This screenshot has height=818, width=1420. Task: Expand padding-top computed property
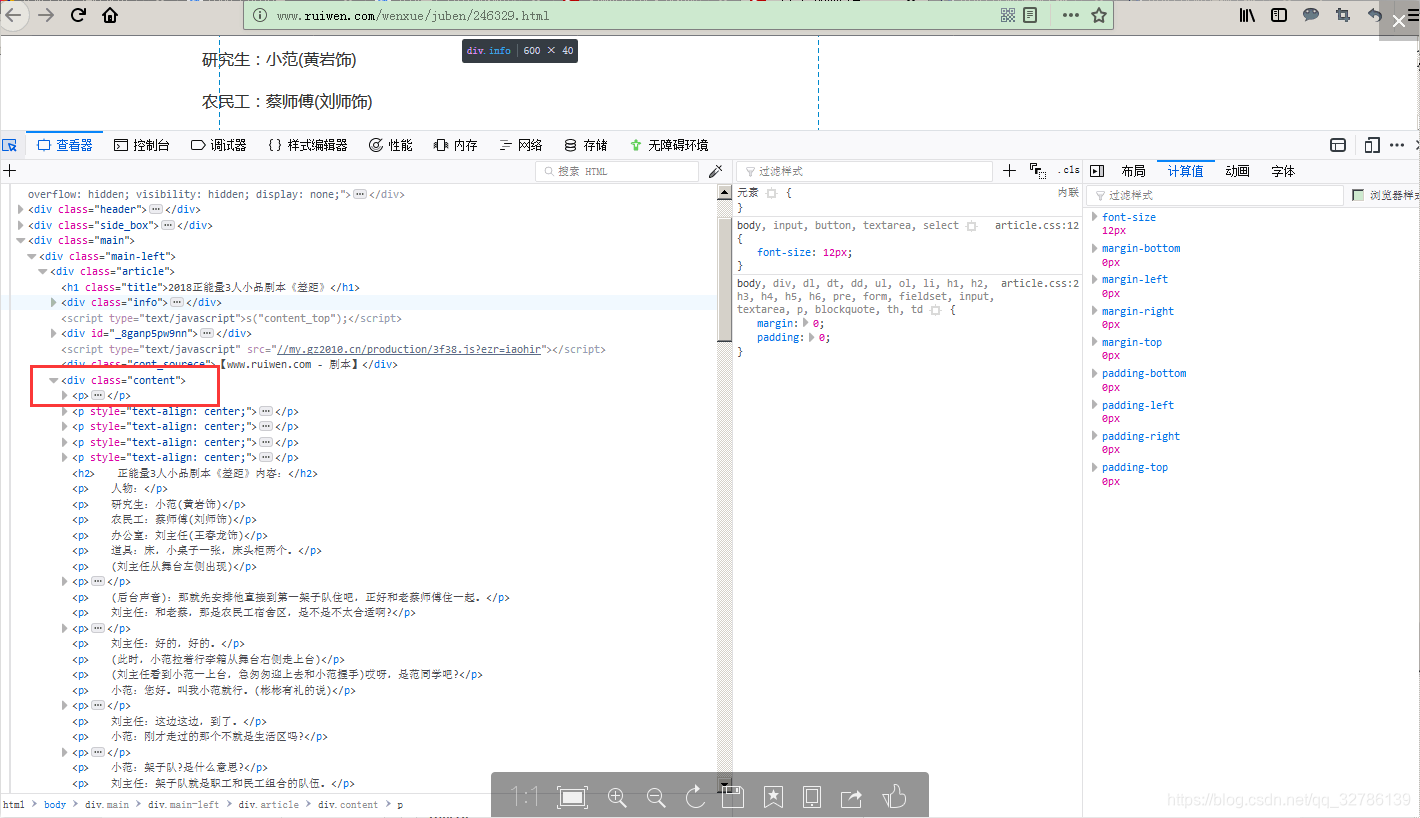point(1095,467)
